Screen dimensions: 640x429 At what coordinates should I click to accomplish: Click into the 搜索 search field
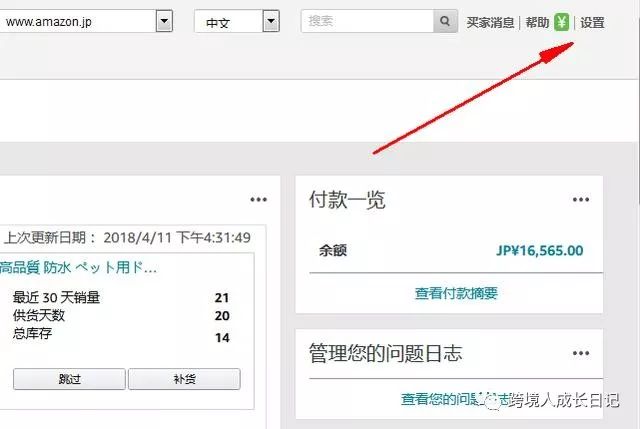[367, 21]
